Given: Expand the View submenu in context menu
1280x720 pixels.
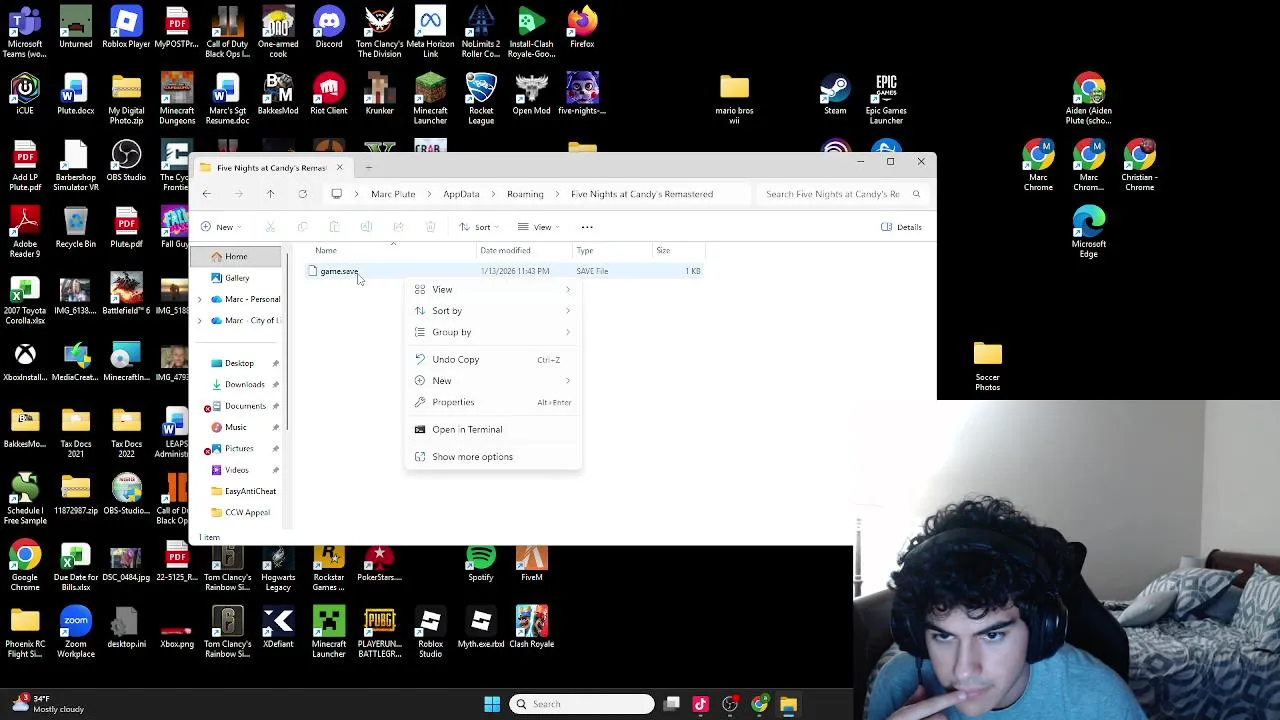Looking at the screenshot, I should [493, 290].
